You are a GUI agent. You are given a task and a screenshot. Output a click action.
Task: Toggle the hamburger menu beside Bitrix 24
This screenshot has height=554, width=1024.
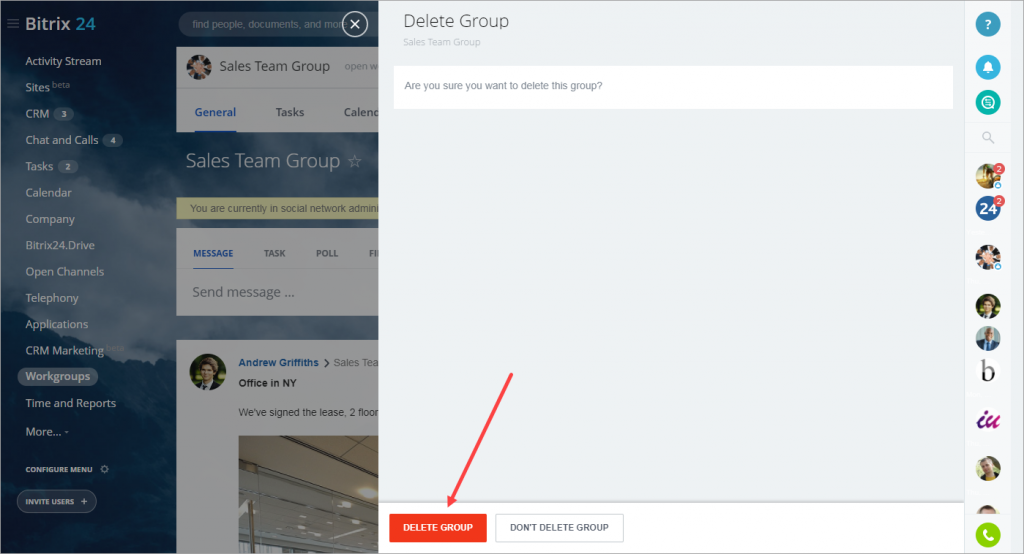tap(12, 24)
